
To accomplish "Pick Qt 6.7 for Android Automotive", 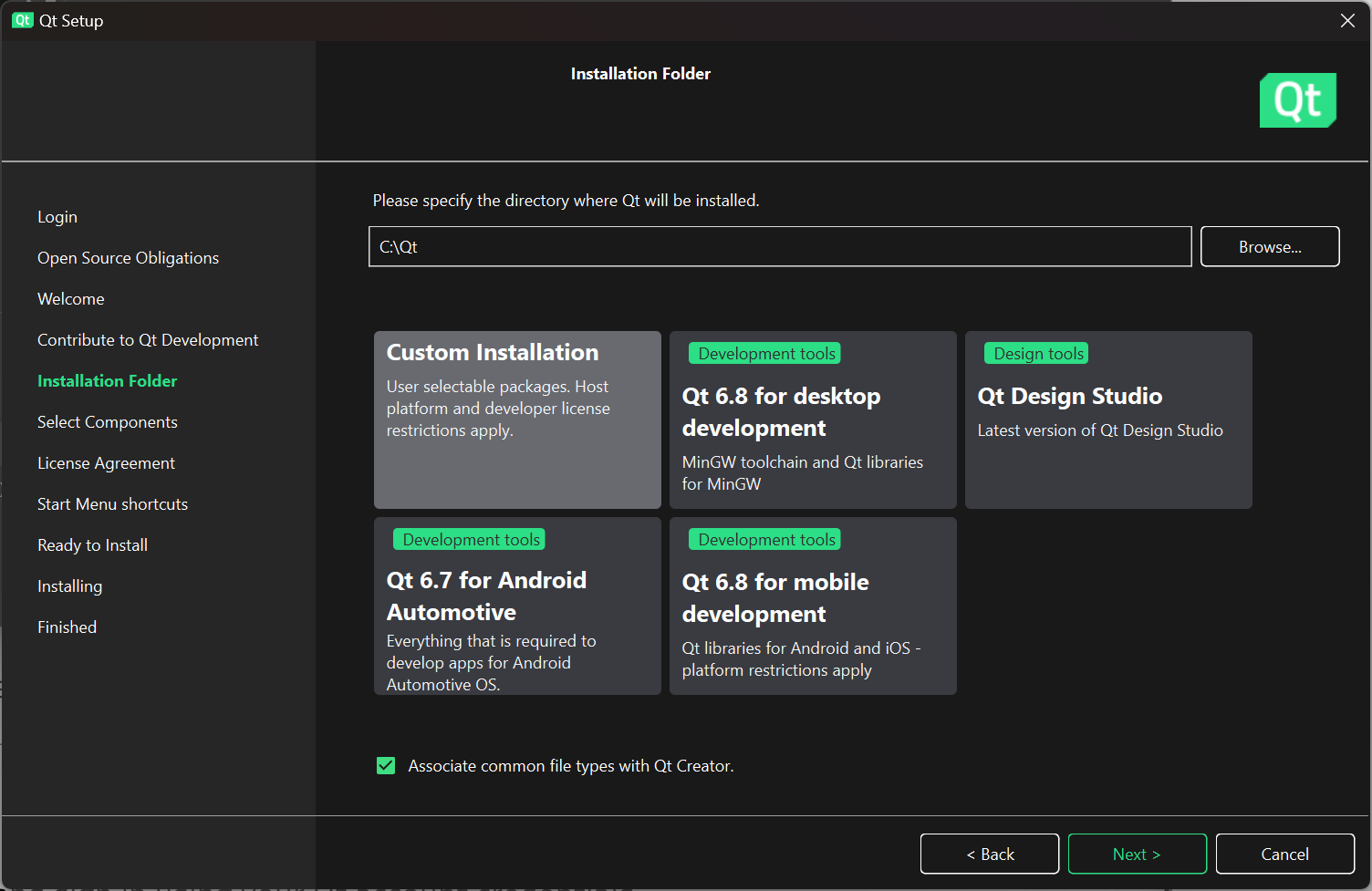I will click(517, 606).
